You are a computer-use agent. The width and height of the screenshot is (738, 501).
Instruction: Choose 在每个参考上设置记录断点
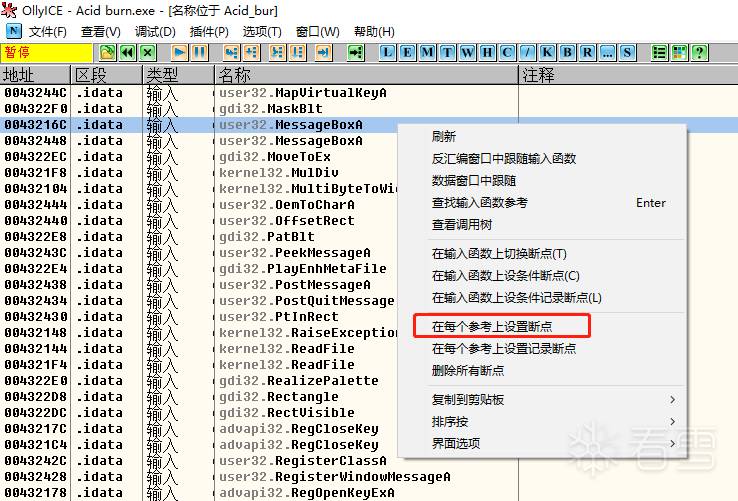tap(542, 348)
